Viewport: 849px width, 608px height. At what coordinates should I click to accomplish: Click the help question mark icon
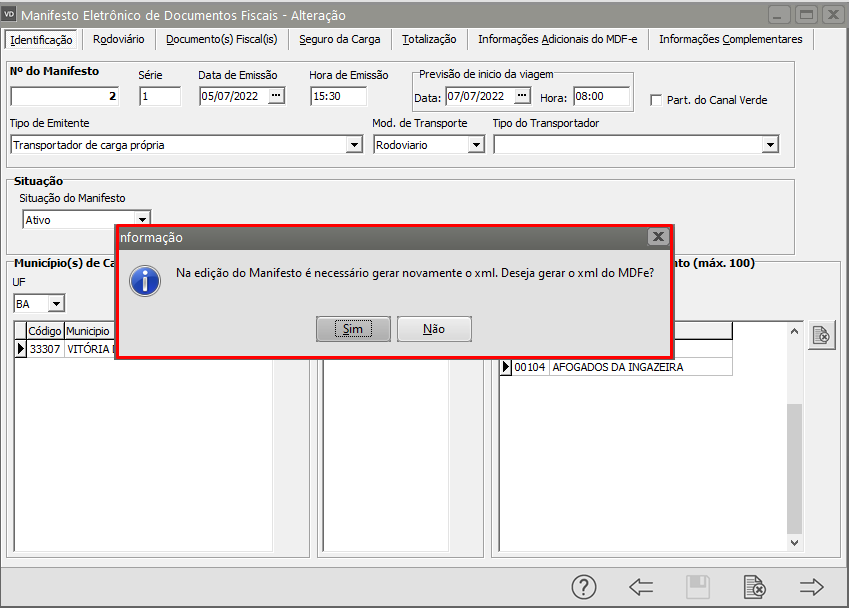coord(584,587)
